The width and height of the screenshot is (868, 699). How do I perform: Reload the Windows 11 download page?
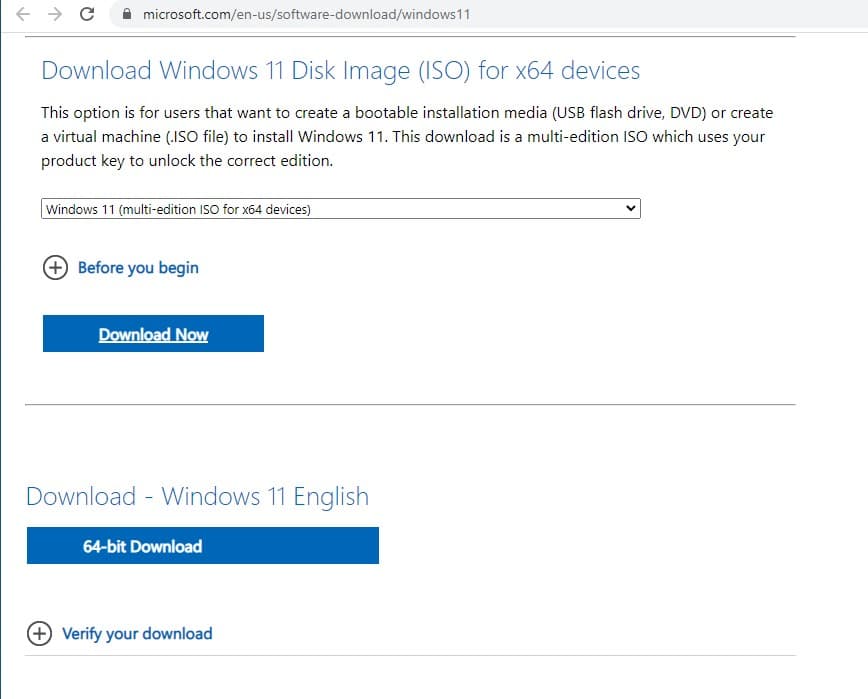tap(87, 14)
